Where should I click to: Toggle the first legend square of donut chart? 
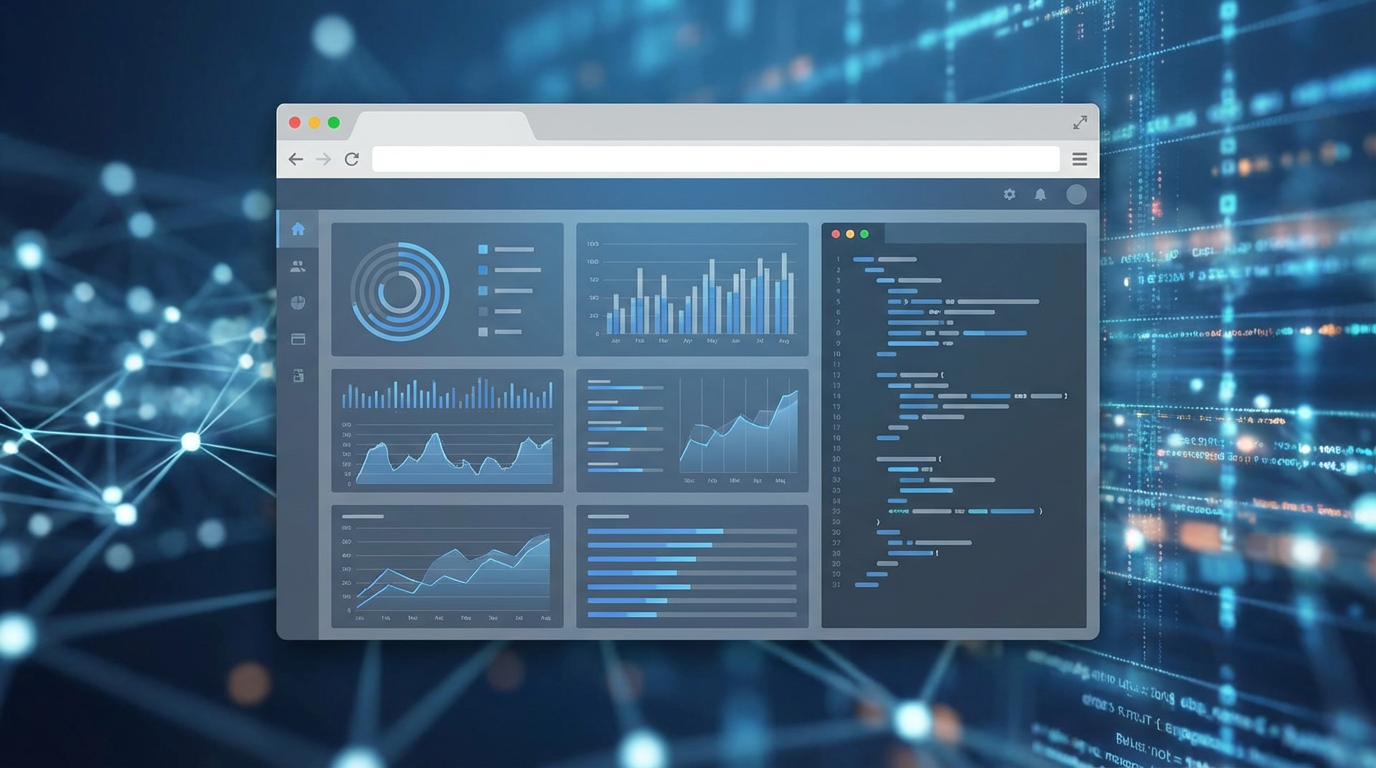[x=483, y=249]
